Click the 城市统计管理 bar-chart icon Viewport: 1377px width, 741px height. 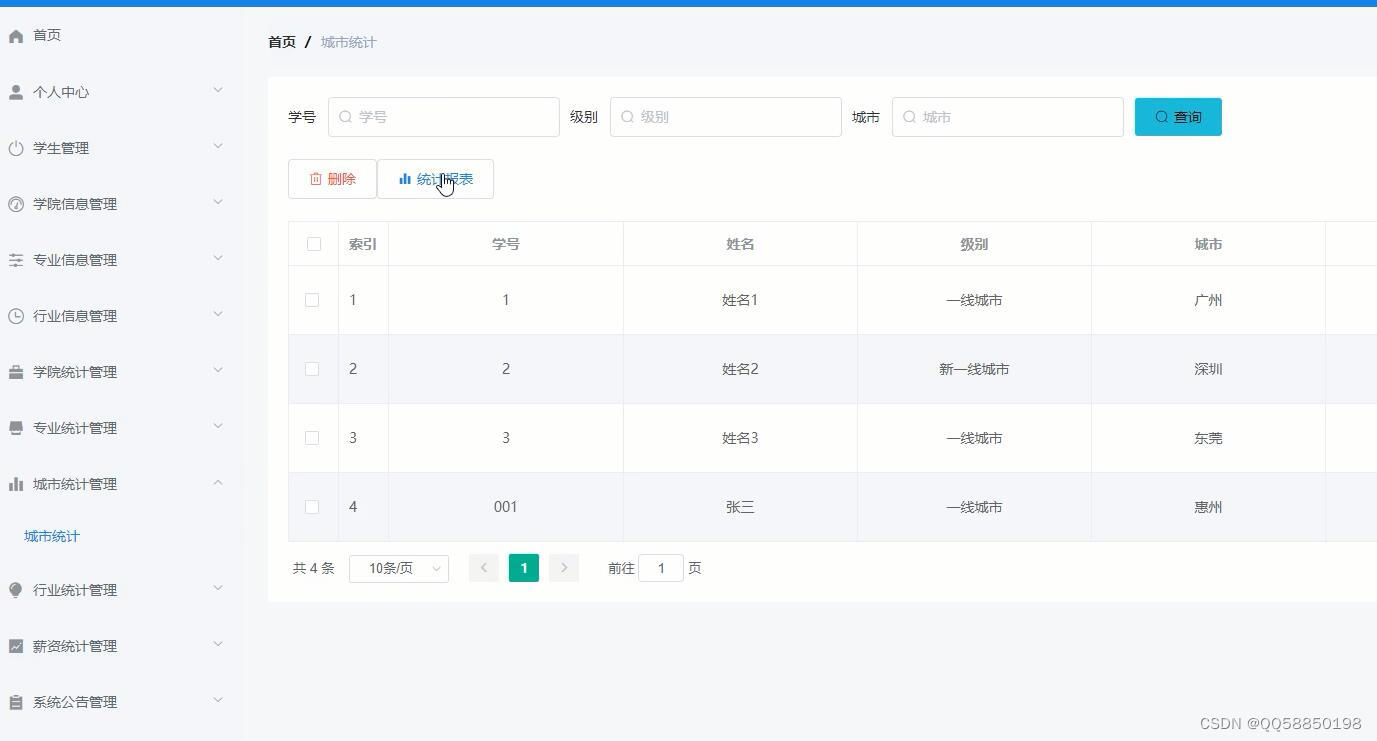16,483
